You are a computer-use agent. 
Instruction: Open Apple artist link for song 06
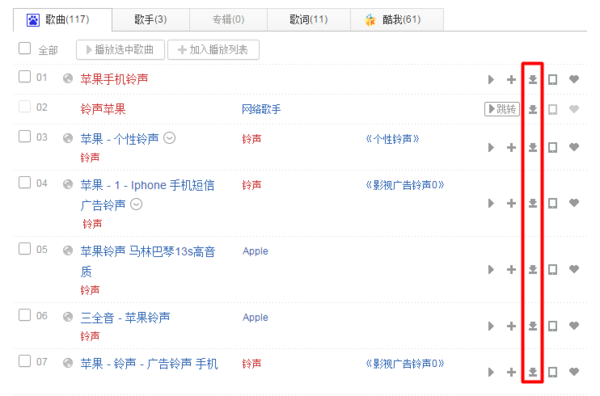(255, 318)
